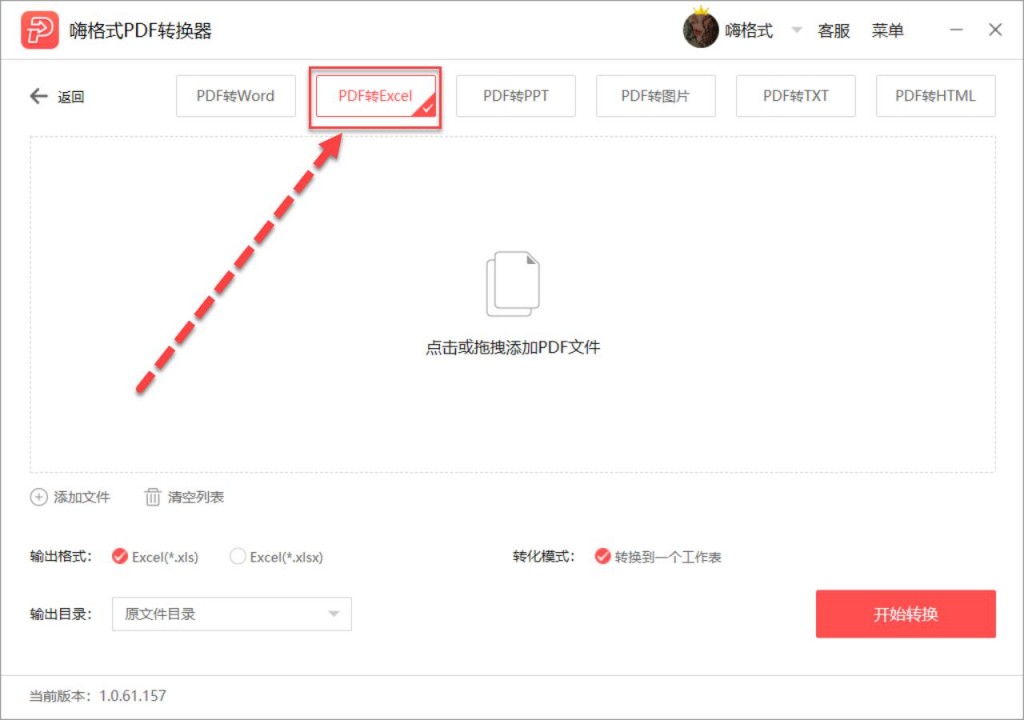Click the HiPDF converter logo icon
This screenshot has width=1024, height=720.
coord(40,30)
